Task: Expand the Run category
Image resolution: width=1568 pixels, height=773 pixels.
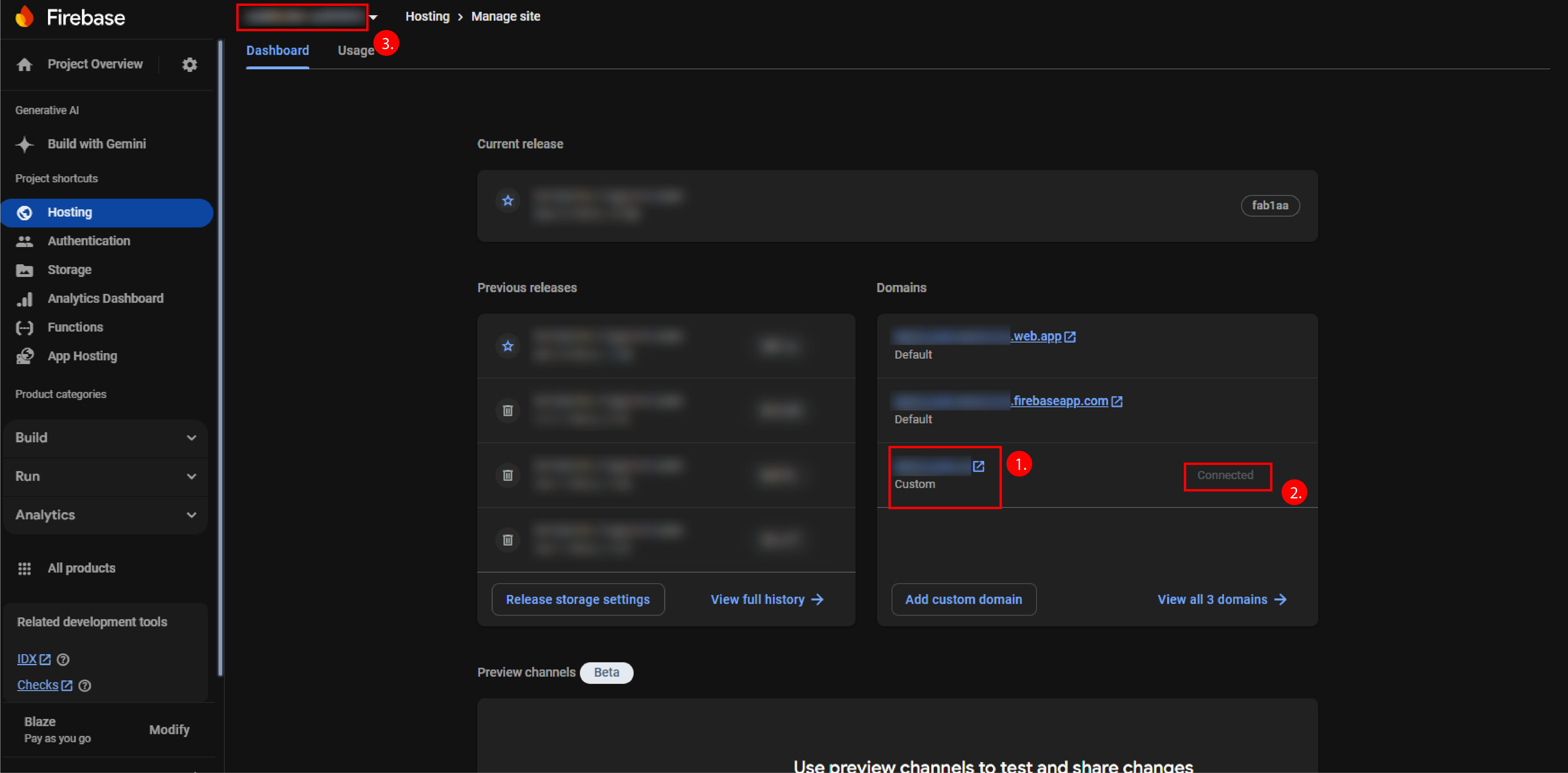Action: pyautogui.click(x=105, y=476)
